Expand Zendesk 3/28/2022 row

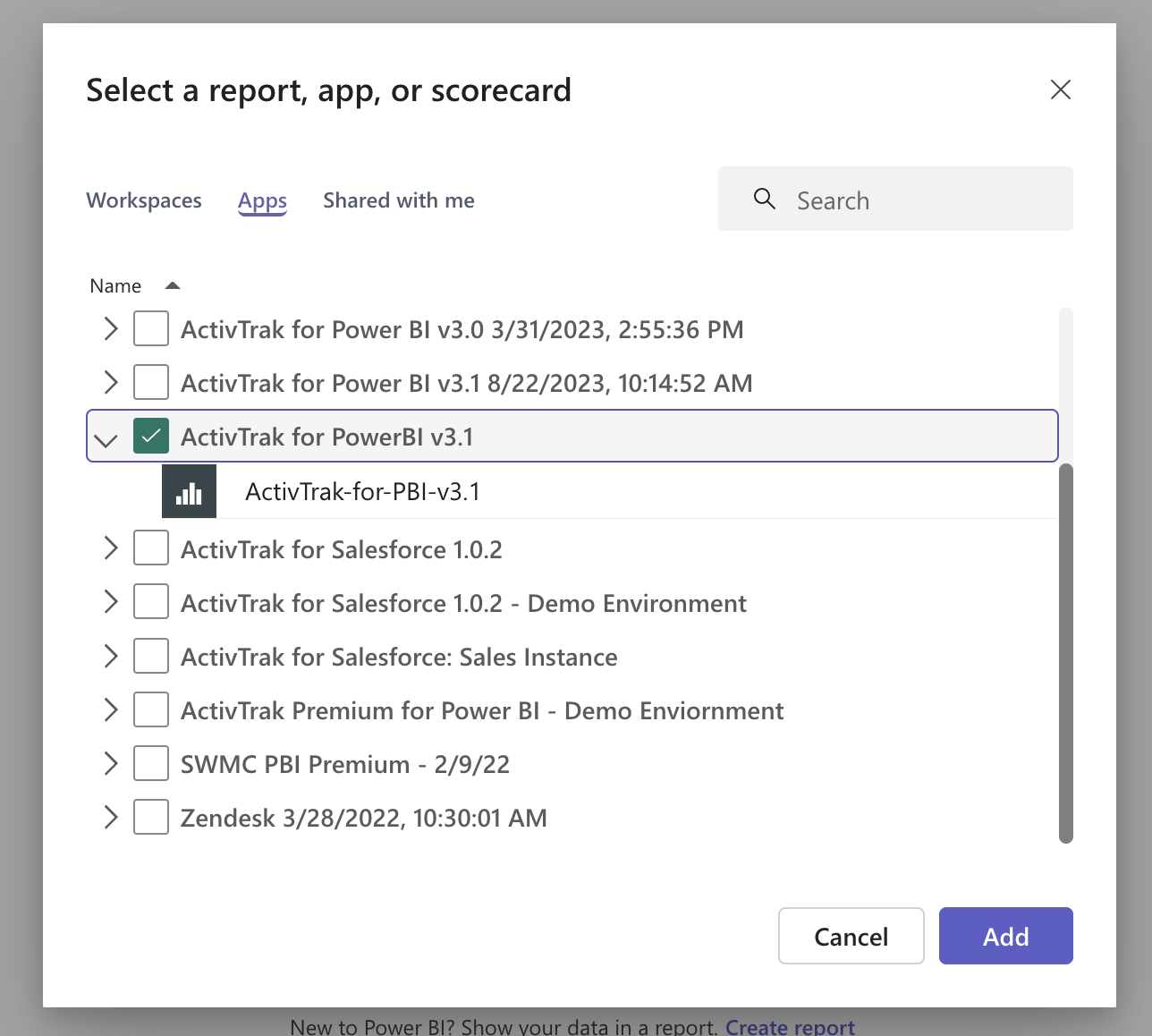[x=110, y=817]
